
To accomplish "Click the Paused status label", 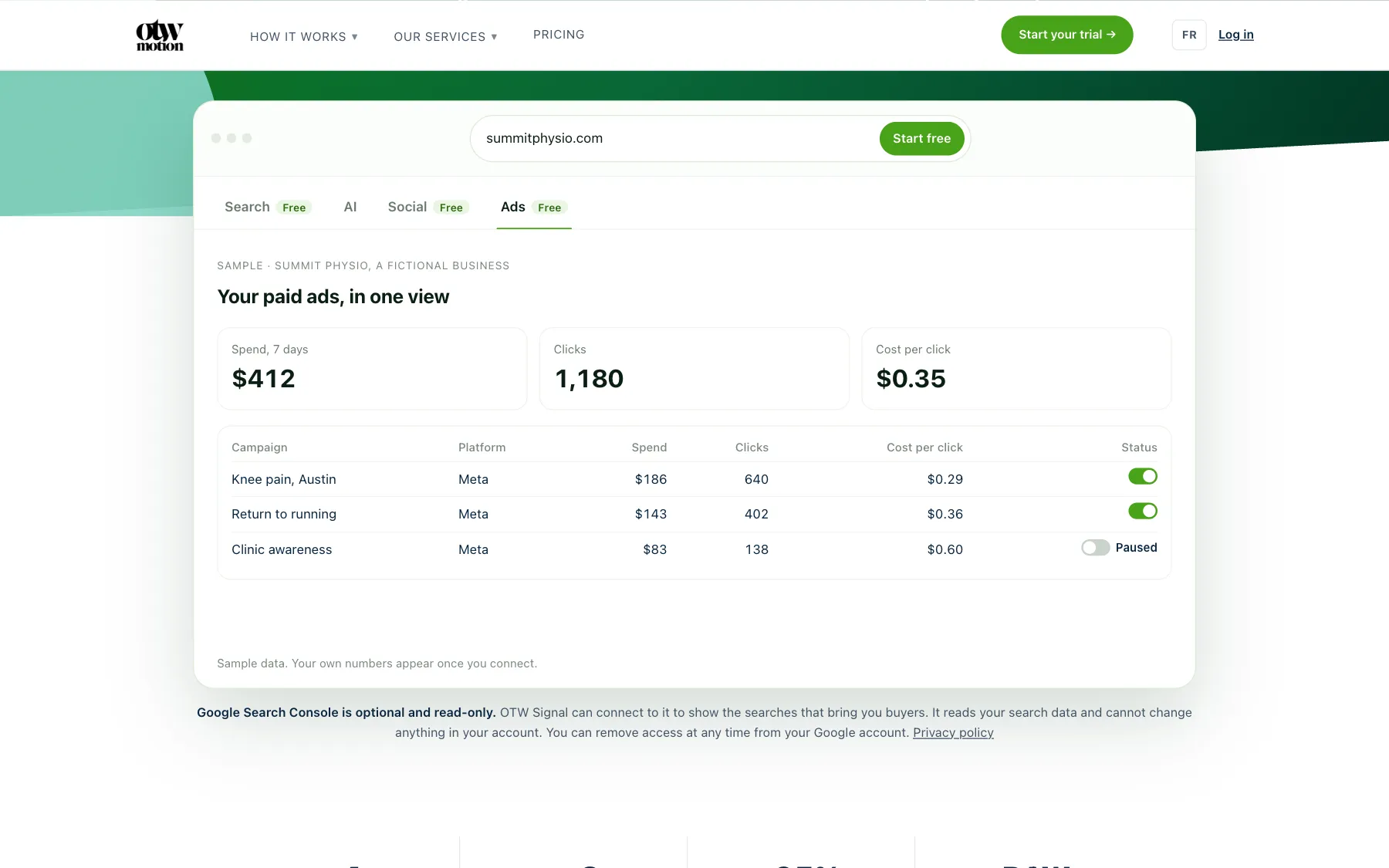I will [1136, 548].
